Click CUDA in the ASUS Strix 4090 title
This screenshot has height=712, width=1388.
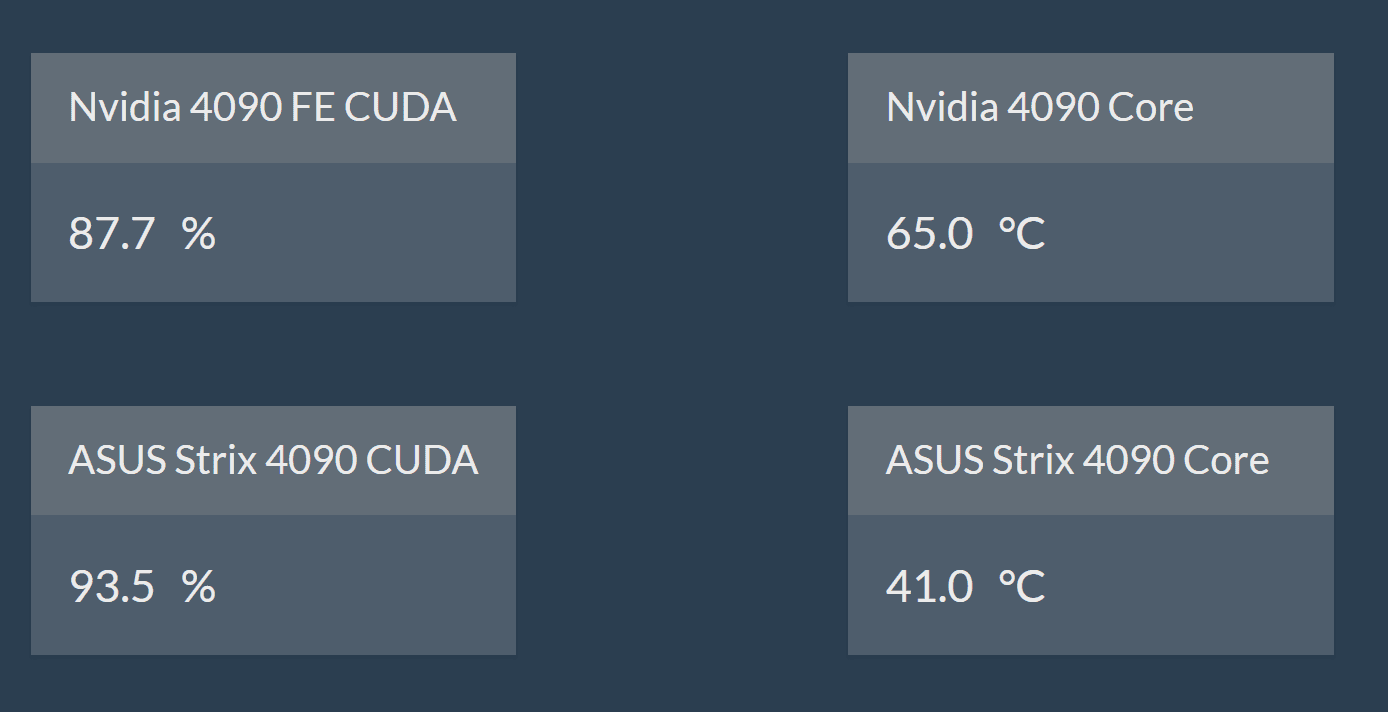pos(422,461)
